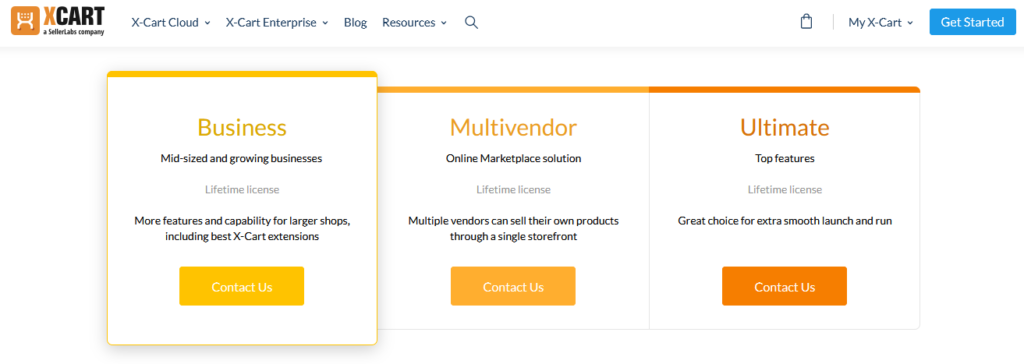Expand the X-Cart Cloud menu
The width and height of the screenshot is (1024, 364).
pos(170,22)
